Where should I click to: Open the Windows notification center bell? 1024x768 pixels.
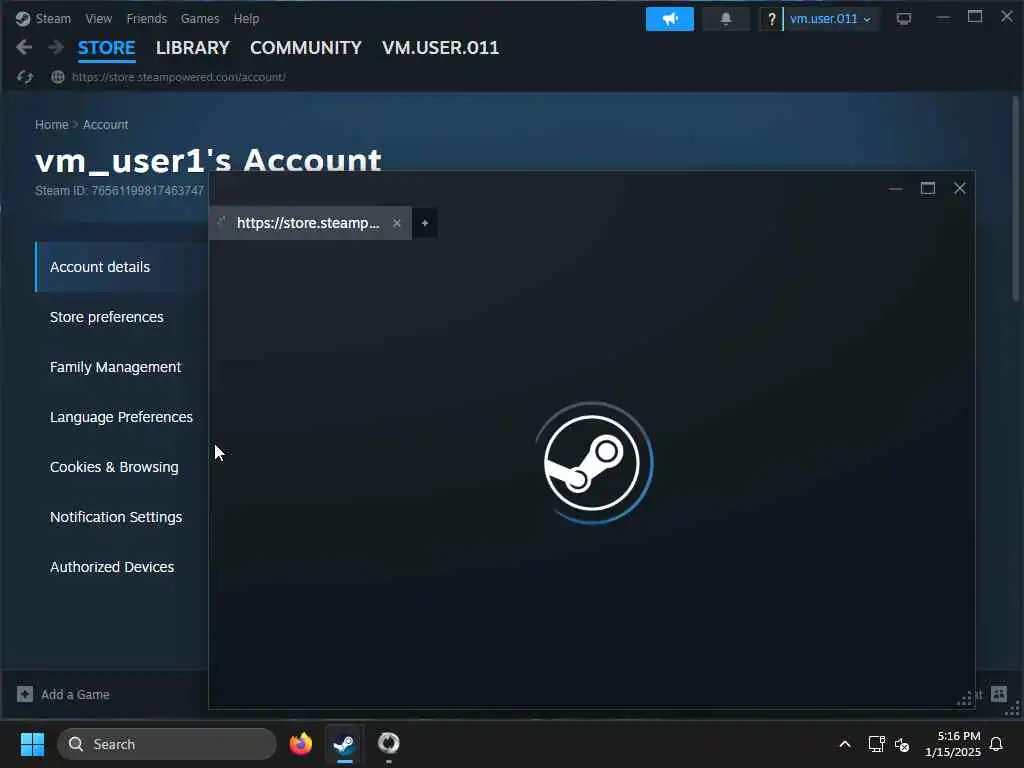click(997, 744)
